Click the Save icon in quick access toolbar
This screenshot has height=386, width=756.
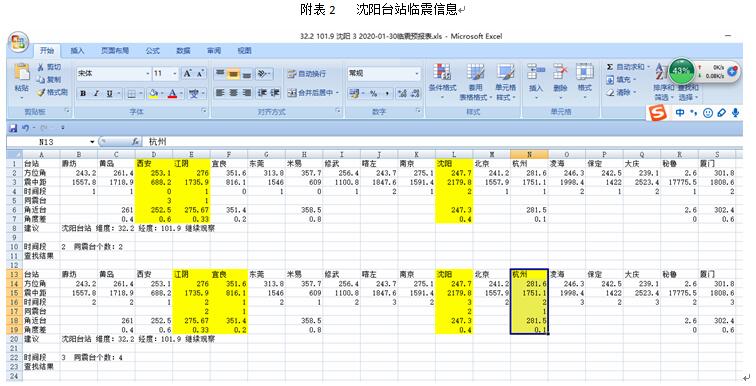click(13, 128)
